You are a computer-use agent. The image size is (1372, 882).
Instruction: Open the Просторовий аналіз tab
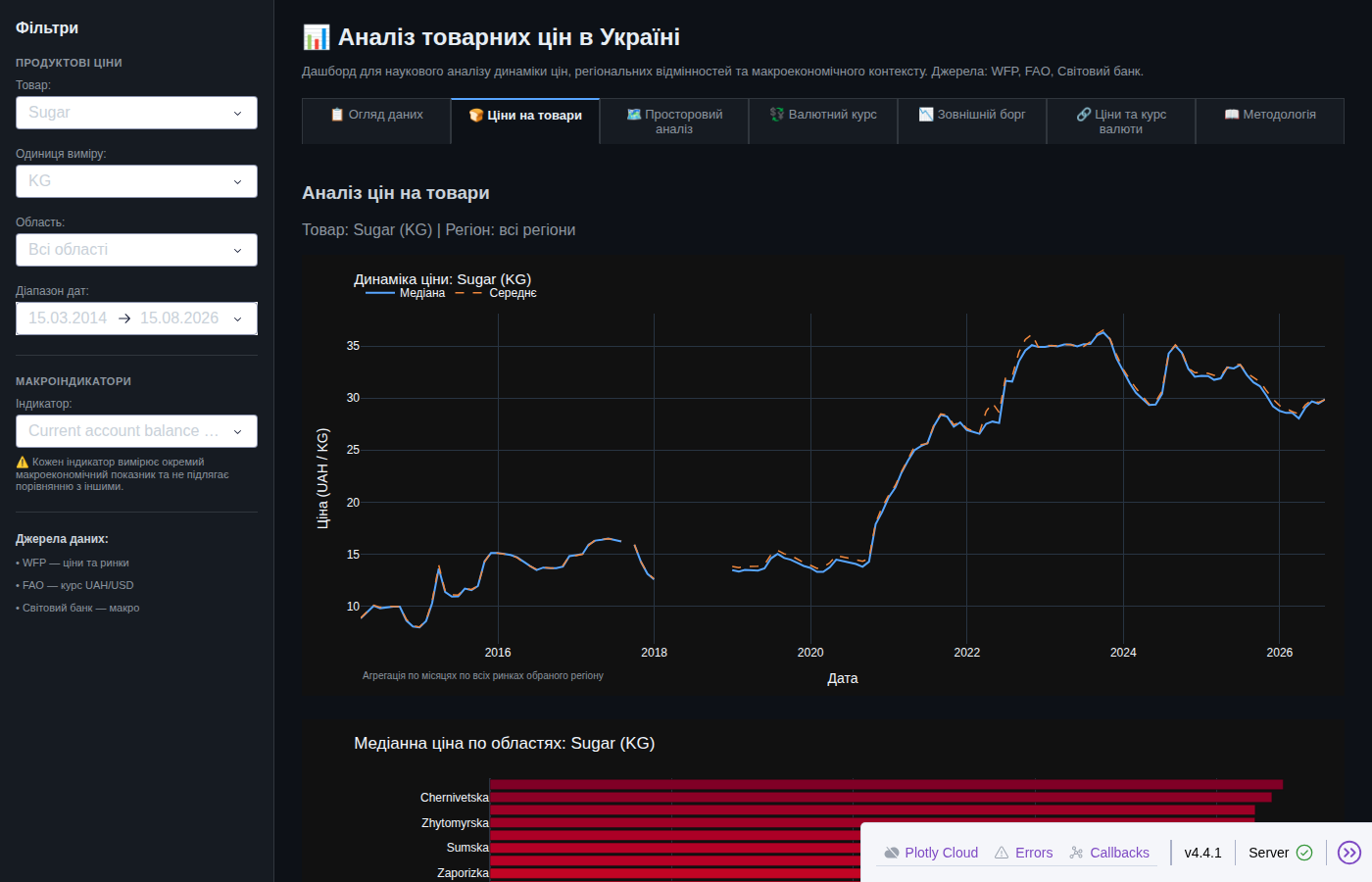tap(674, 122)
